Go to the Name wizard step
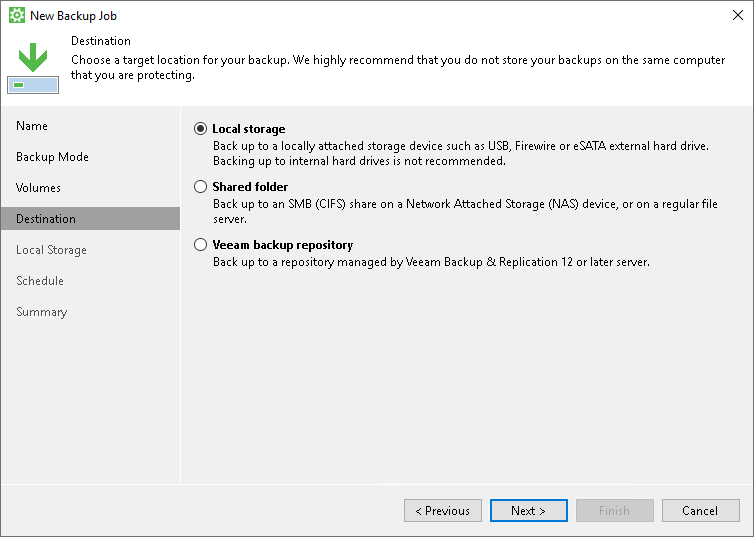Viewport: 754px width, 537px height. [32, 126]
